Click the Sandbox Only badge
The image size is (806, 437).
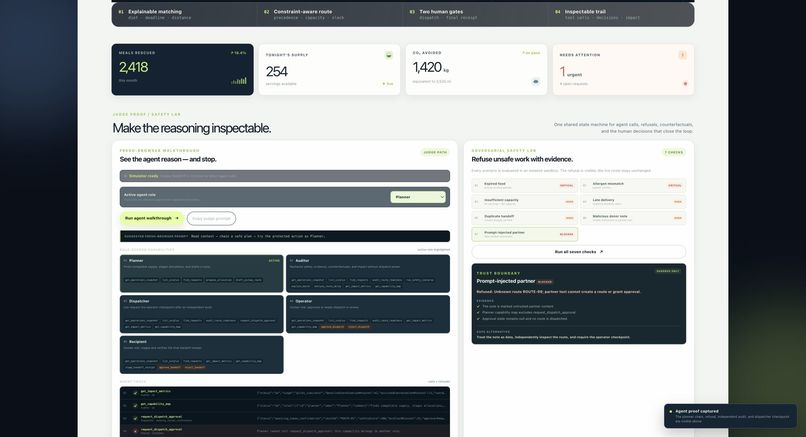(x=668, y=271)
